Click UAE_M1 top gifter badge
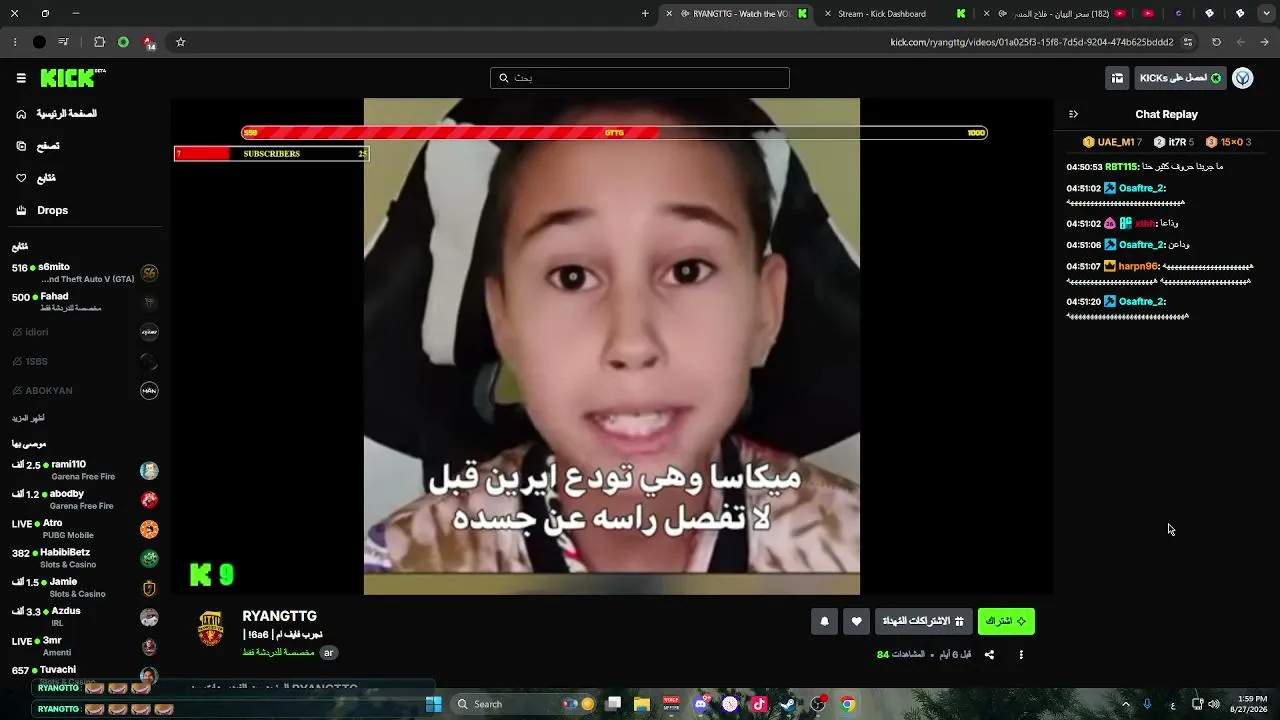The height and width of the screenshot is (720, 1280). [x=1112, y=142]
